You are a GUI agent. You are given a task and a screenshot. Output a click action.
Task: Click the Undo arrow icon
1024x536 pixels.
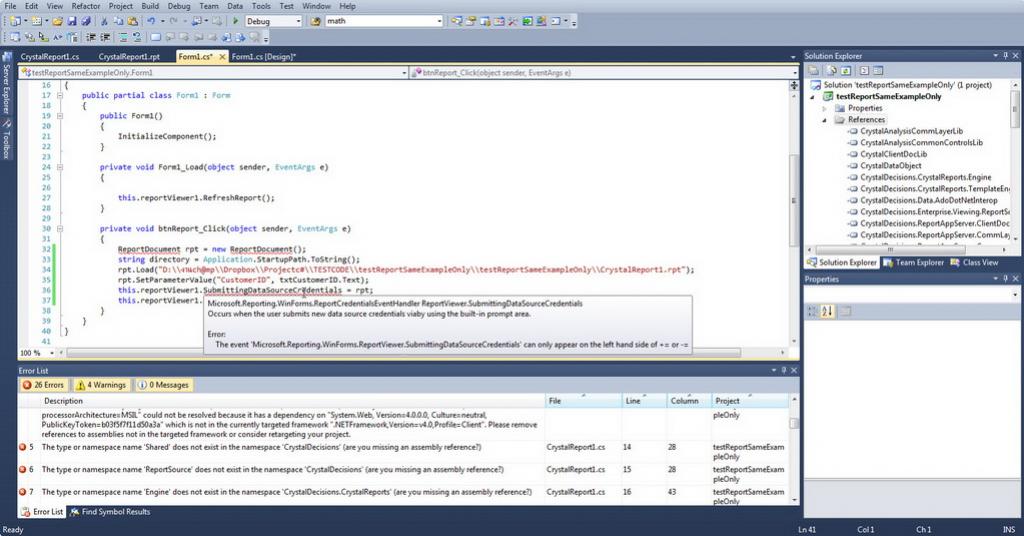(152, 21)
